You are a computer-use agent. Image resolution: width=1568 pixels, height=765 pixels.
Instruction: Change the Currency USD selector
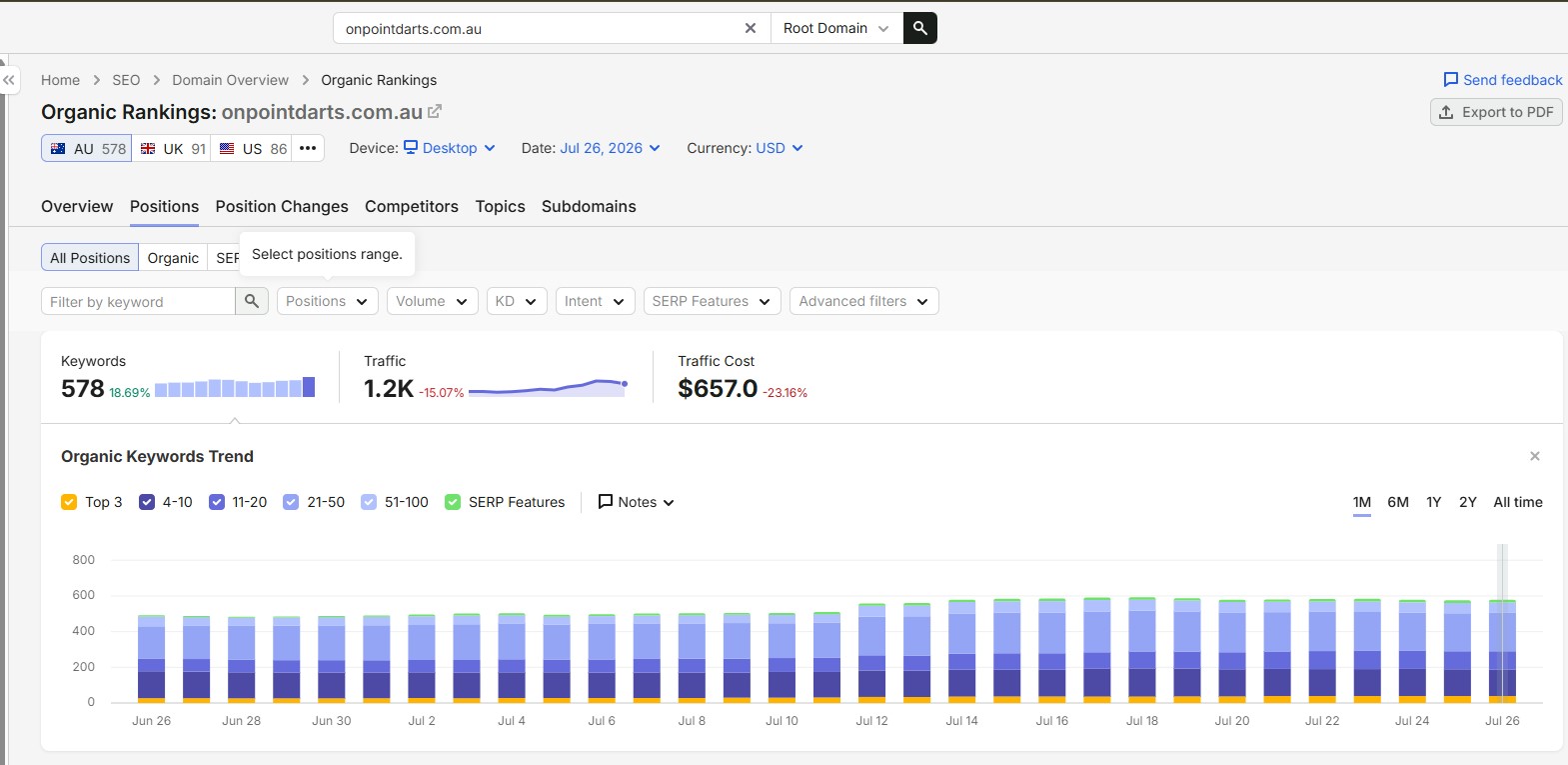coord(780,148)
